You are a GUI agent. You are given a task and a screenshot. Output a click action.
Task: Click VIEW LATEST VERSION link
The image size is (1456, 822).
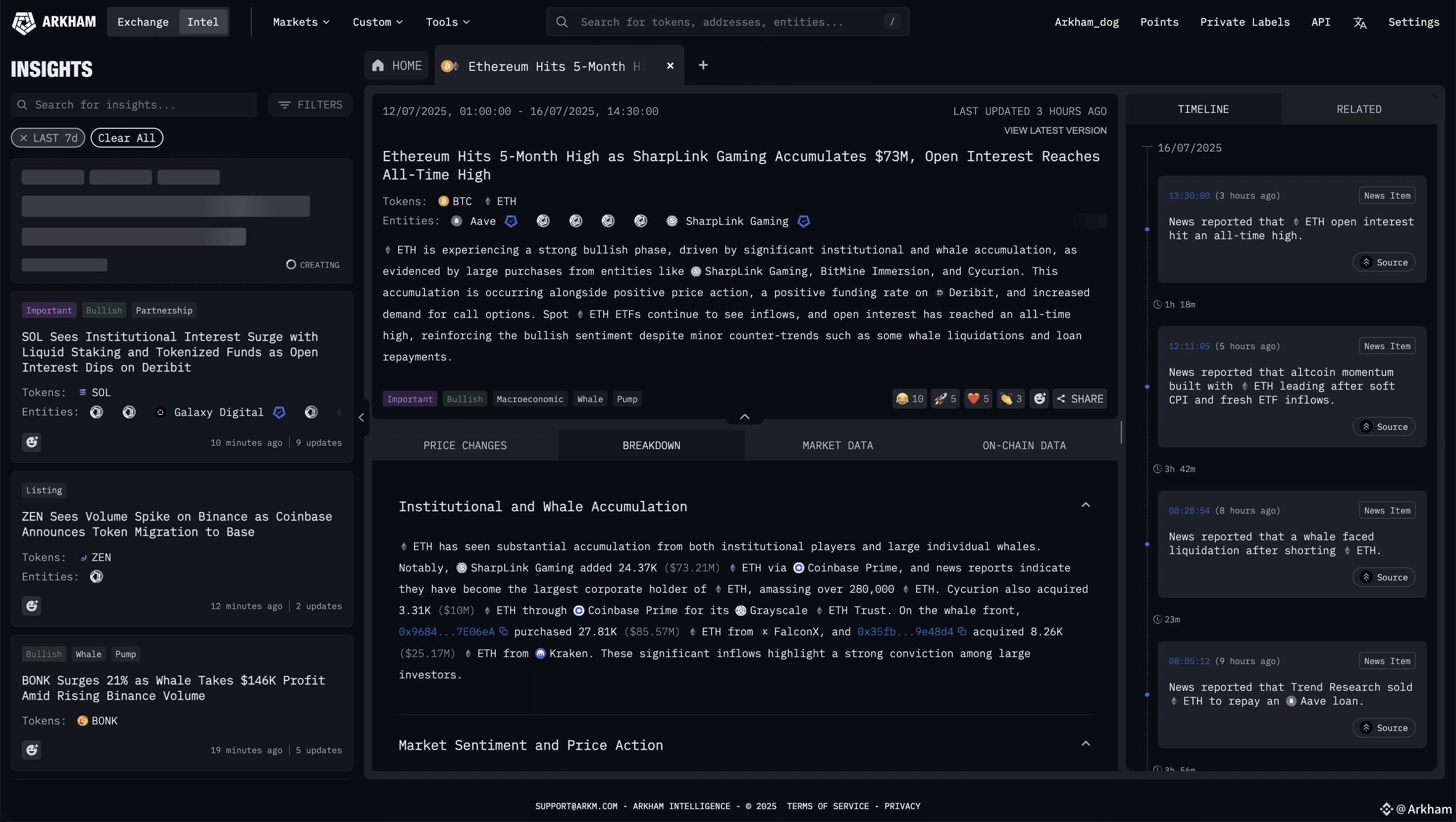(x=1055, y=131)
